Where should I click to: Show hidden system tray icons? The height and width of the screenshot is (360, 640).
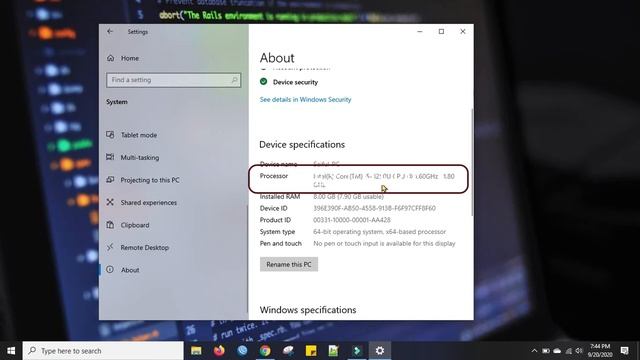pyautogui.click(x=534, y=351)
